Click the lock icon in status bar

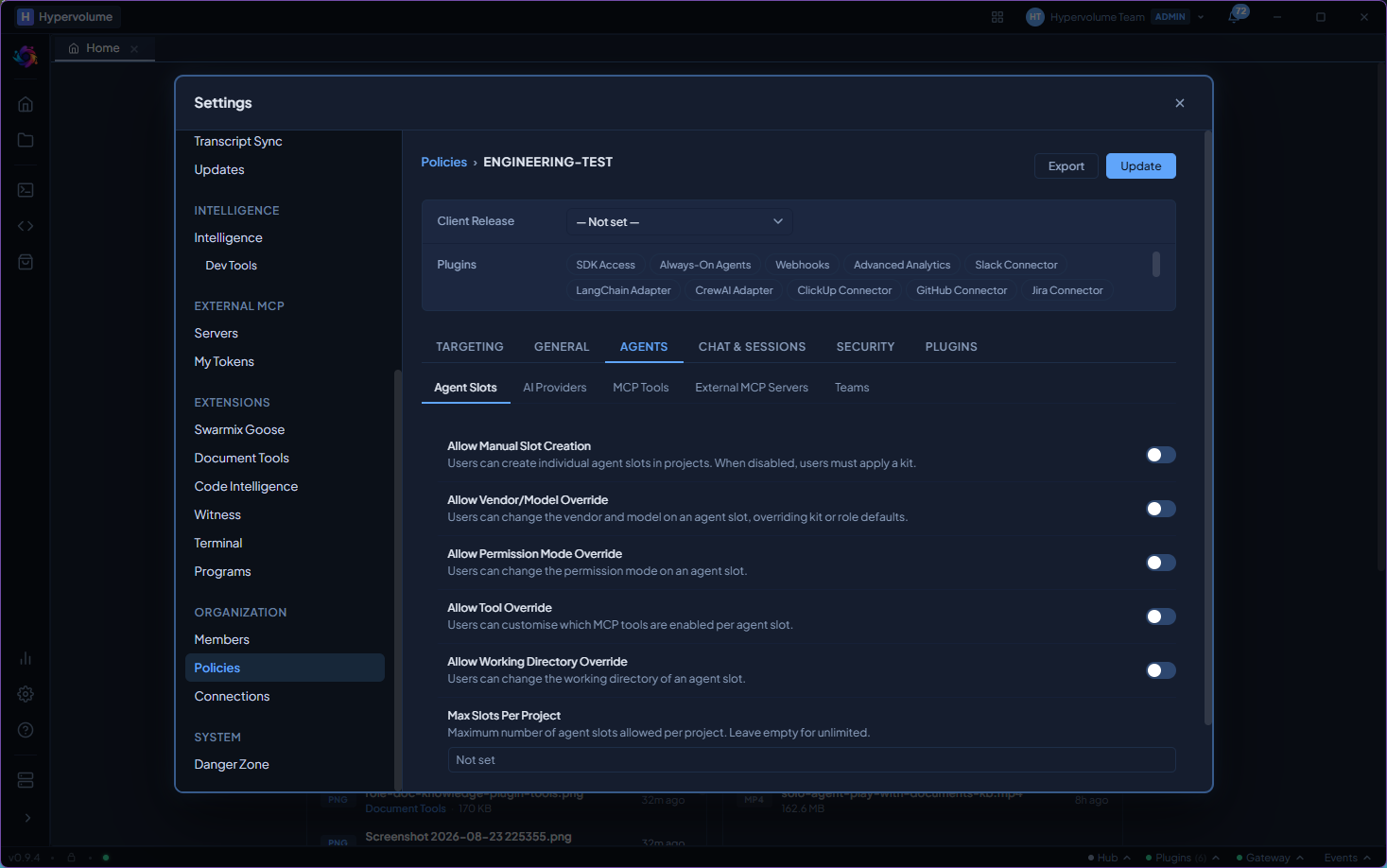(71, 858)
